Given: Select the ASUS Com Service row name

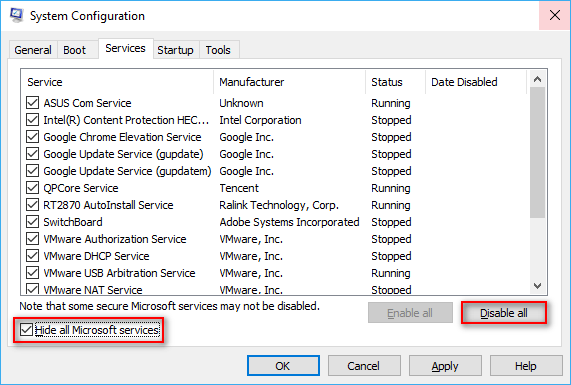Looking at the screenshot, I should (x=87, y=103).
